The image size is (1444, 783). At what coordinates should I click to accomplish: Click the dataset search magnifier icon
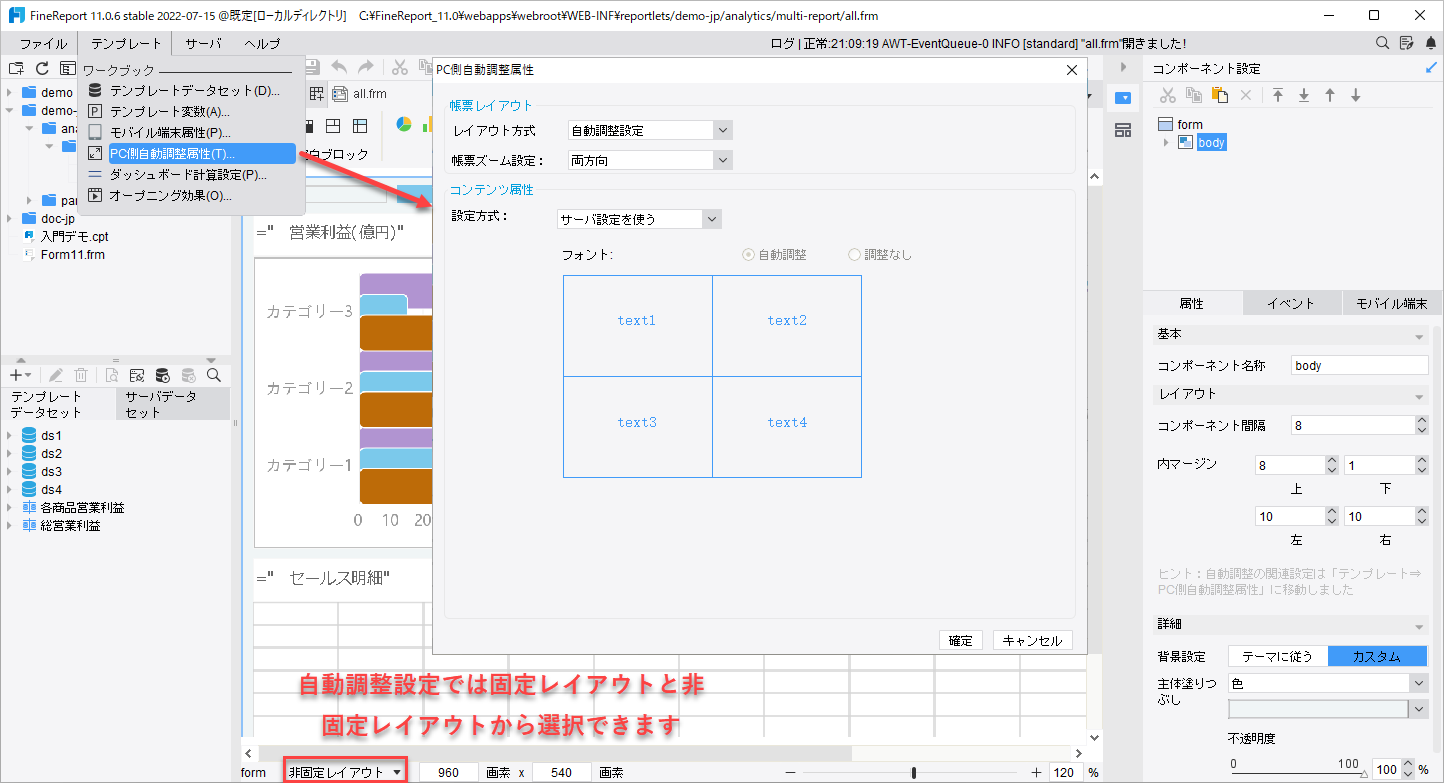point(213,375)
